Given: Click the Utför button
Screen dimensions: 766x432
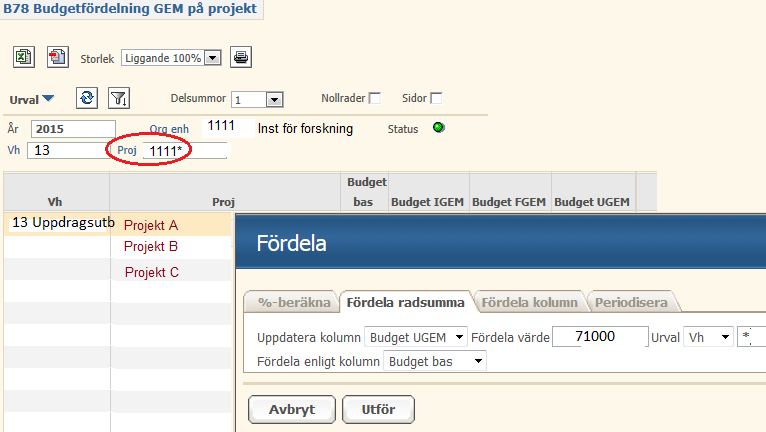Looking at the screenshot, I should tap(378, 410).
